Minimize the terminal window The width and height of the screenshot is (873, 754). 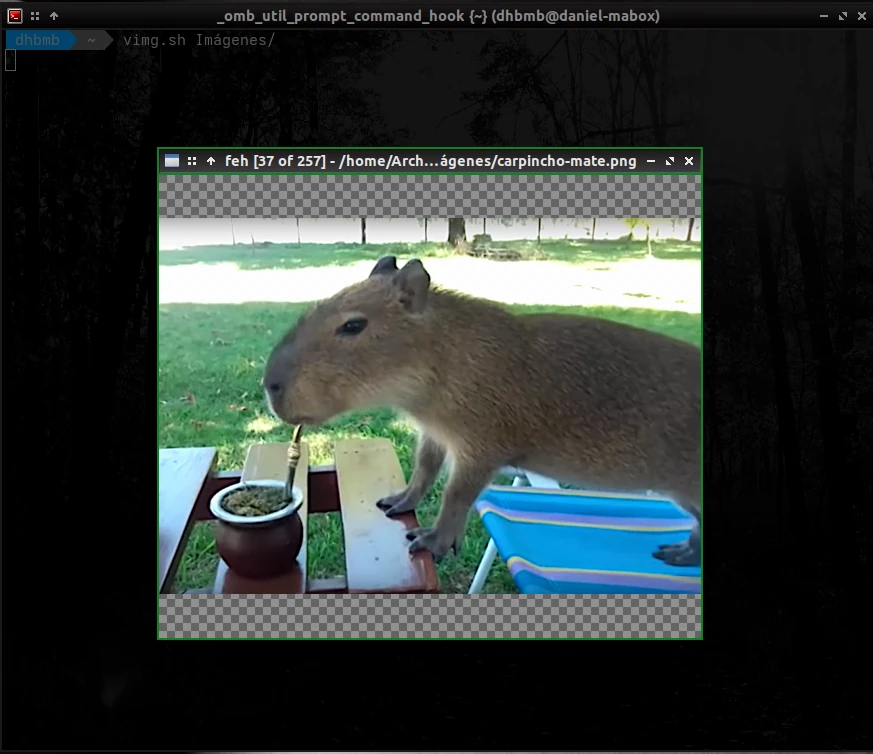(x=824, y=16)
